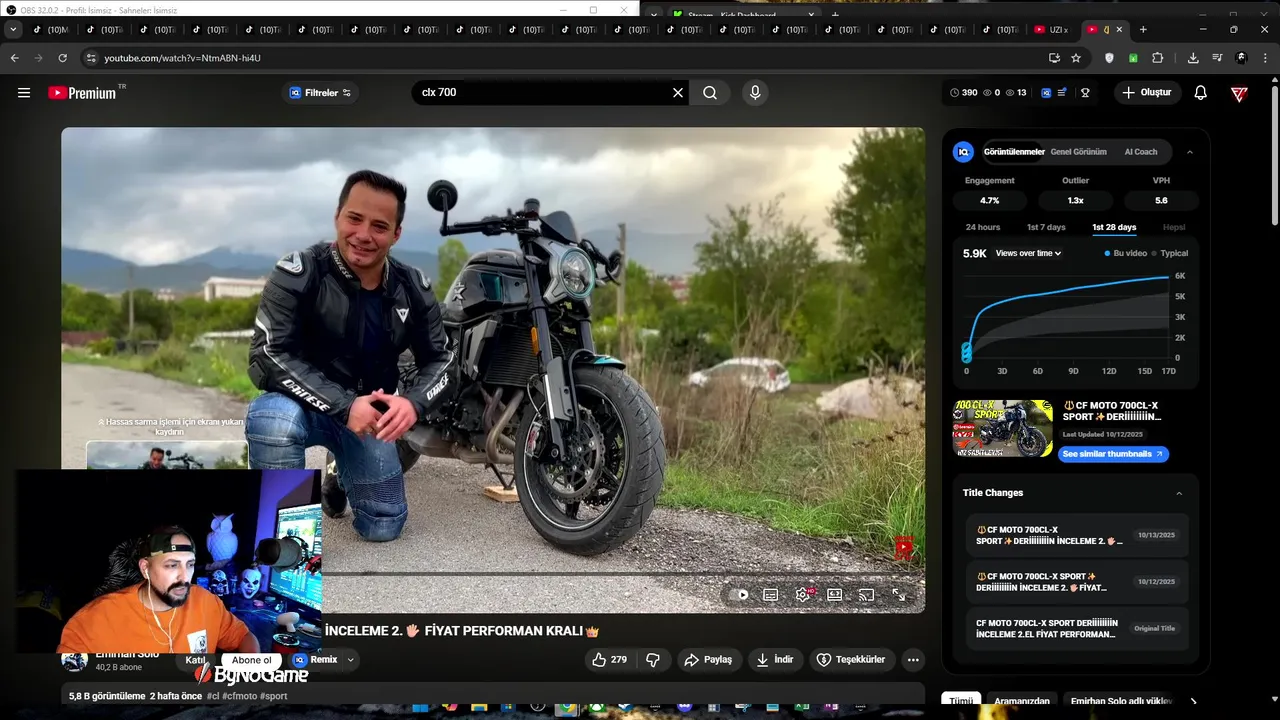1280x720 pixels.
Task: Open the AI Coach tab
Action: click(1141, 152)
